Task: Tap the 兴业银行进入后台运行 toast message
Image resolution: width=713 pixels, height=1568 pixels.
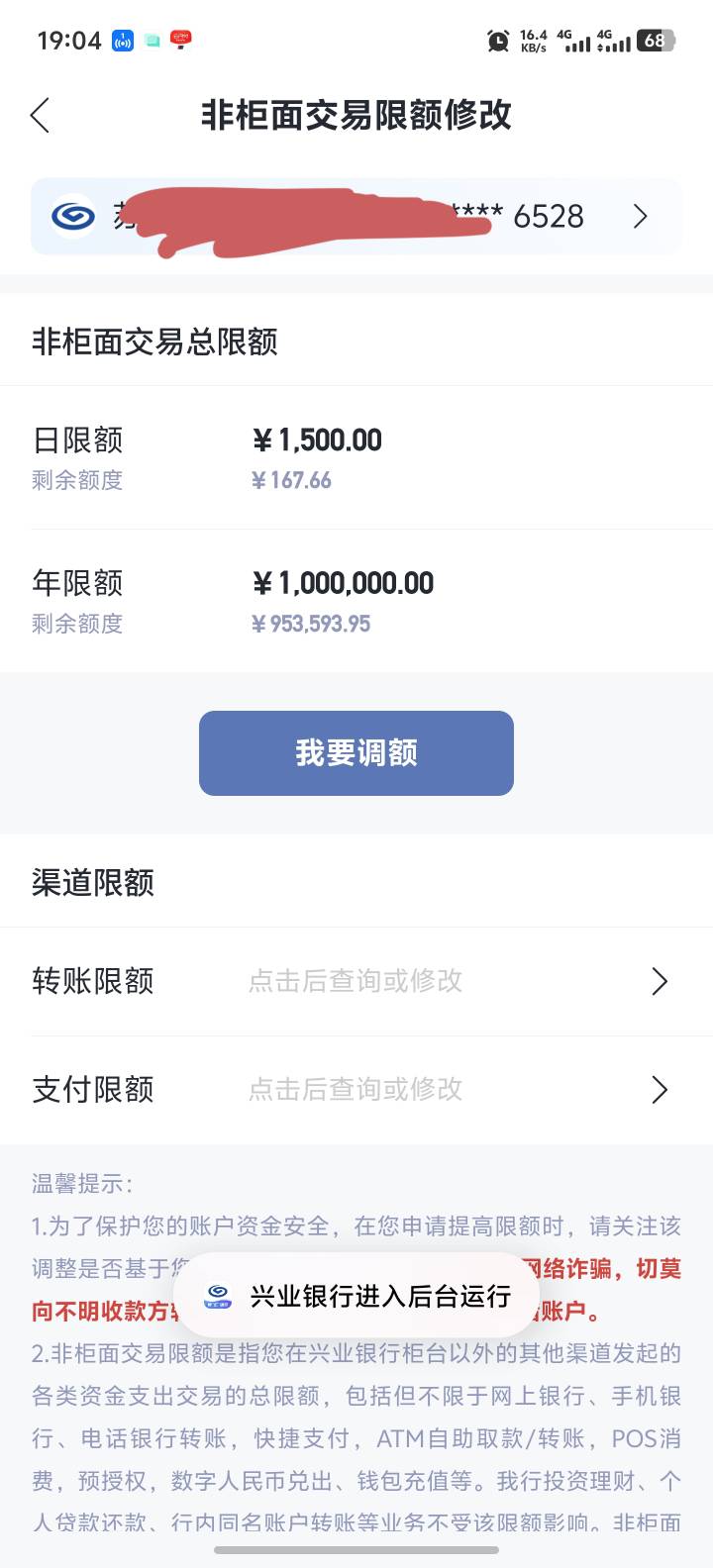Action: (380, 1296)
